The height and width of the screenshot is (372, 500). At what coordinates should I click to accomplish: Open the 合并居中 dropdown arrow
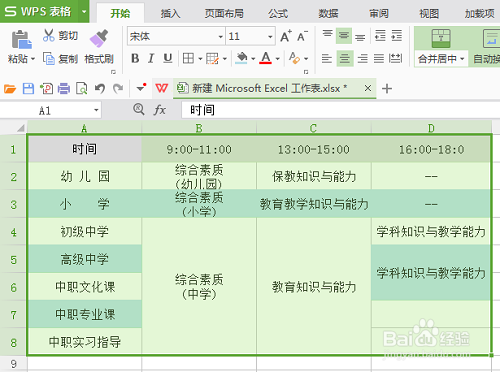(x=462, y=59)
